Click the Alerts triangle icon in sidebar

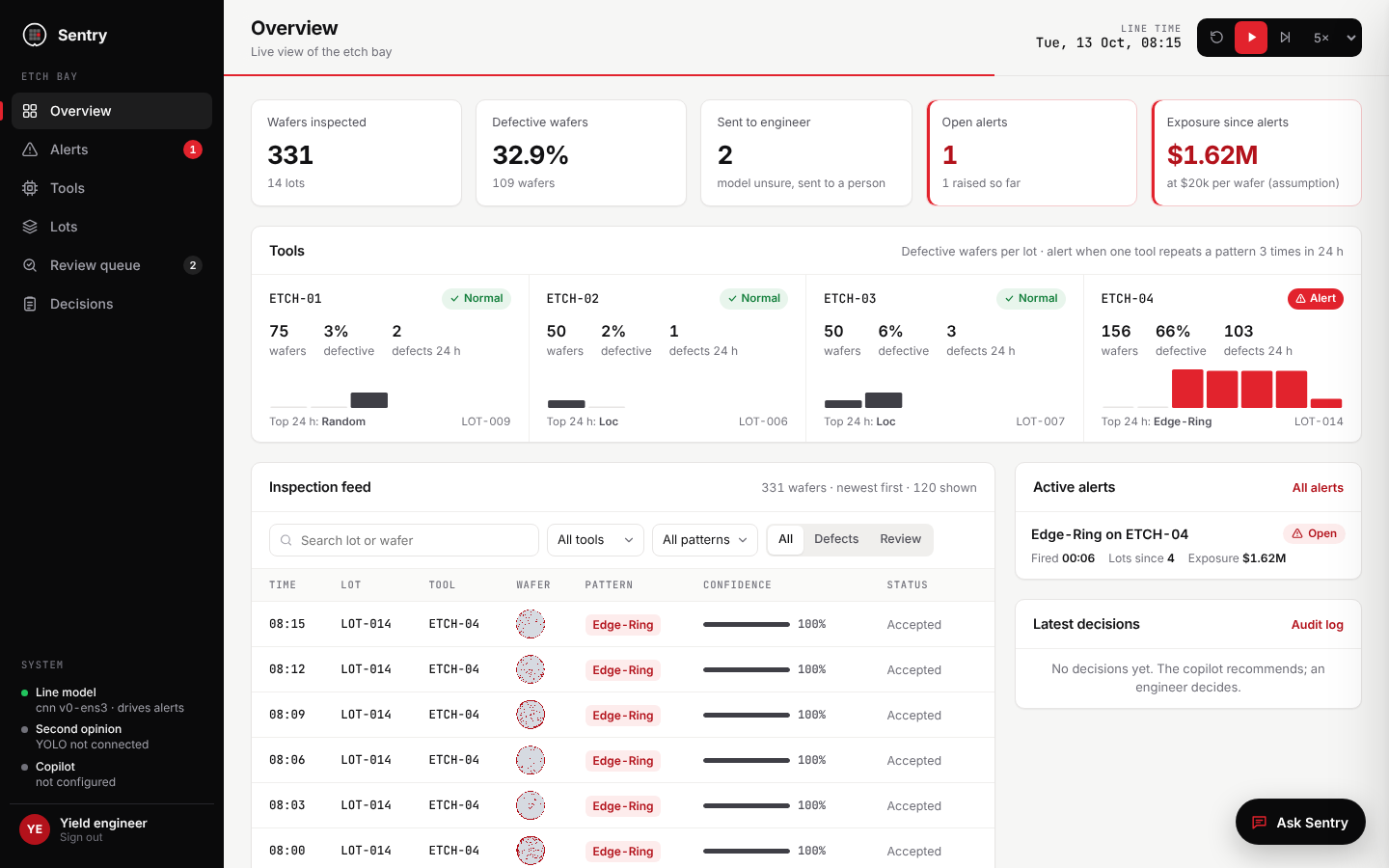[30, 149]
